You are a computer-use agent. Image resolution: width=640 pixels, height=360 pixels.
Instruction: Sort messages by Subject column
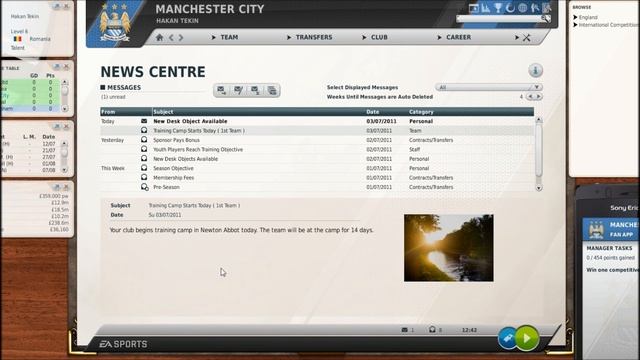click(x=259, y=112)
